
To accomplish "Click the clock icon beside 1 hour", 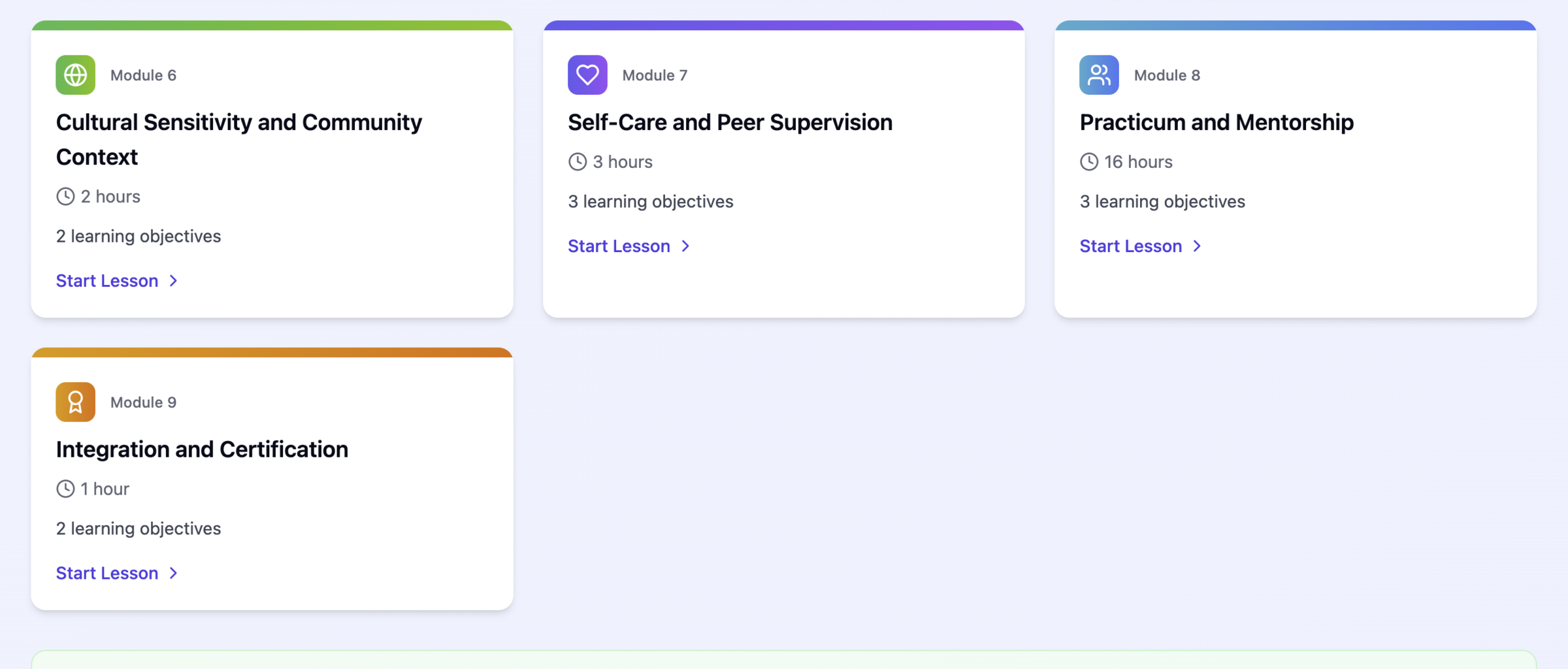I will 65,489.
